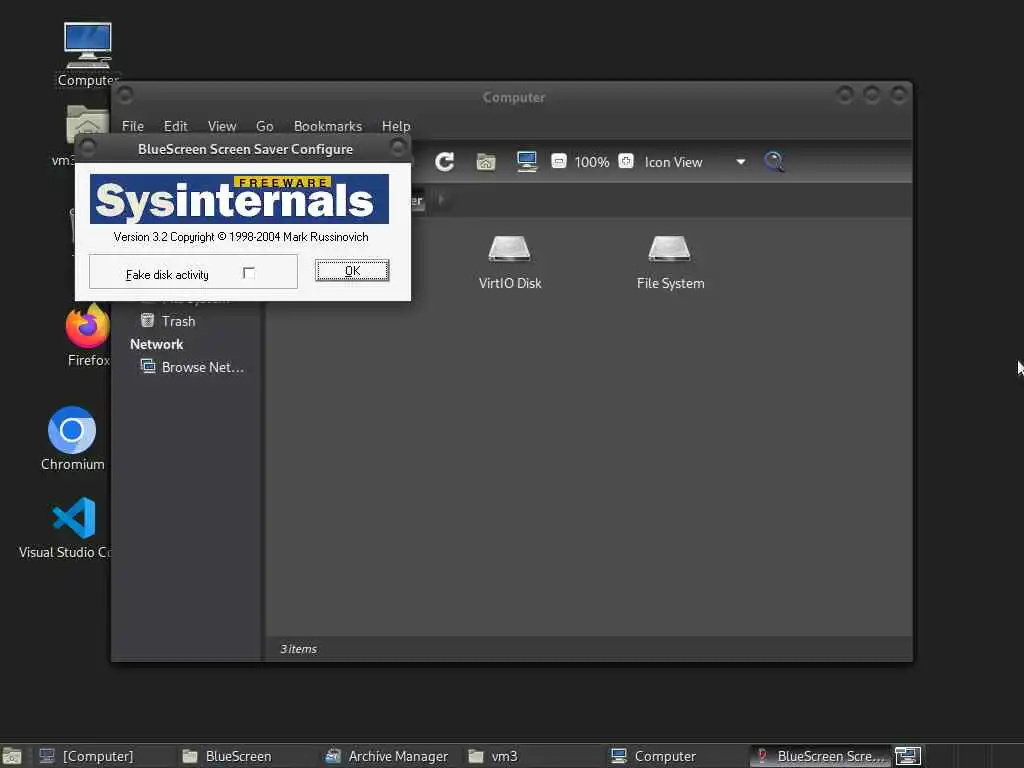Zoom in with the plus icon
This screenshot has width=1024, height=768.
[626, 161]
